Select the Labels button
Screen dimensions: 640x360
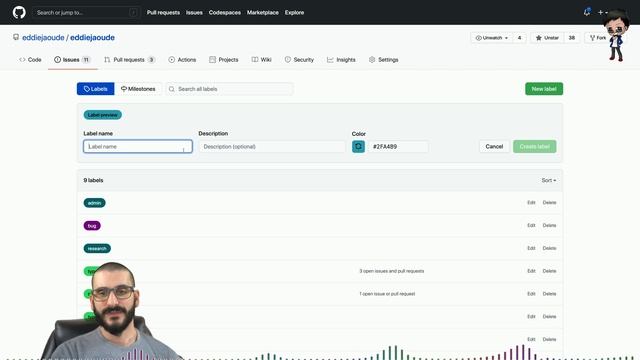96,89
